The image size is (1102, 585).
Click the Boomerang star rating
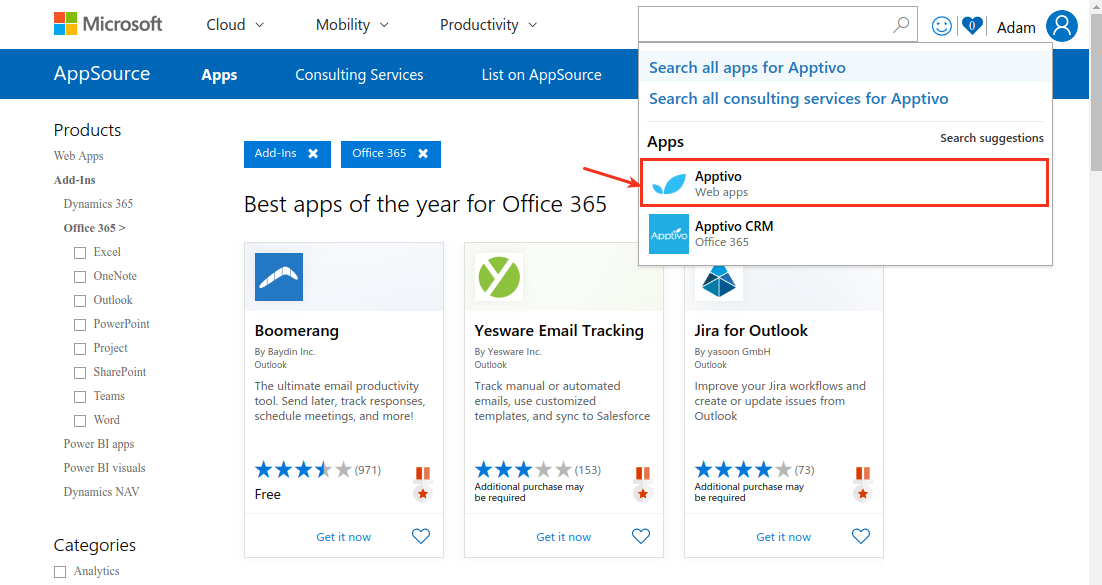[x=303, y=469]
